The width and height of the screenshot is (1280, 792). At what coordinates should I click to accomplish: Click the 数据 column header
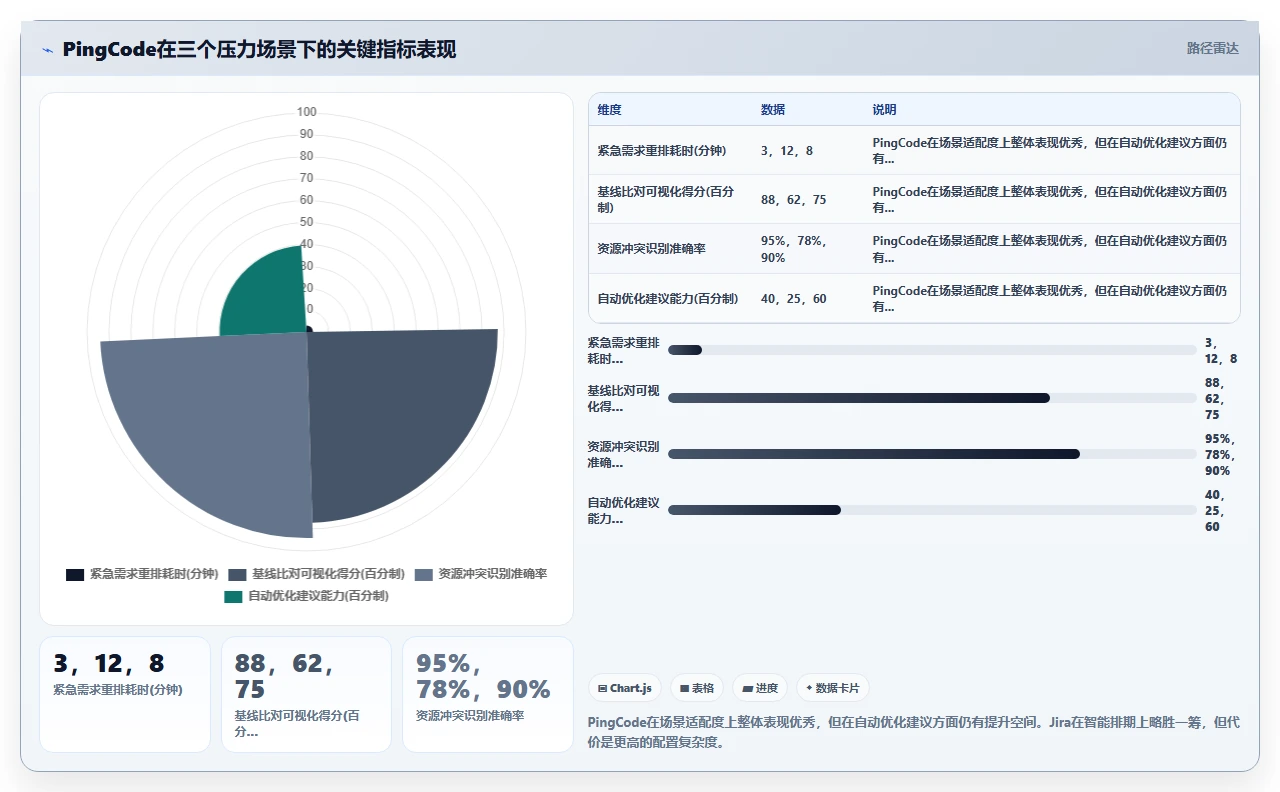[x=773, y=110]
